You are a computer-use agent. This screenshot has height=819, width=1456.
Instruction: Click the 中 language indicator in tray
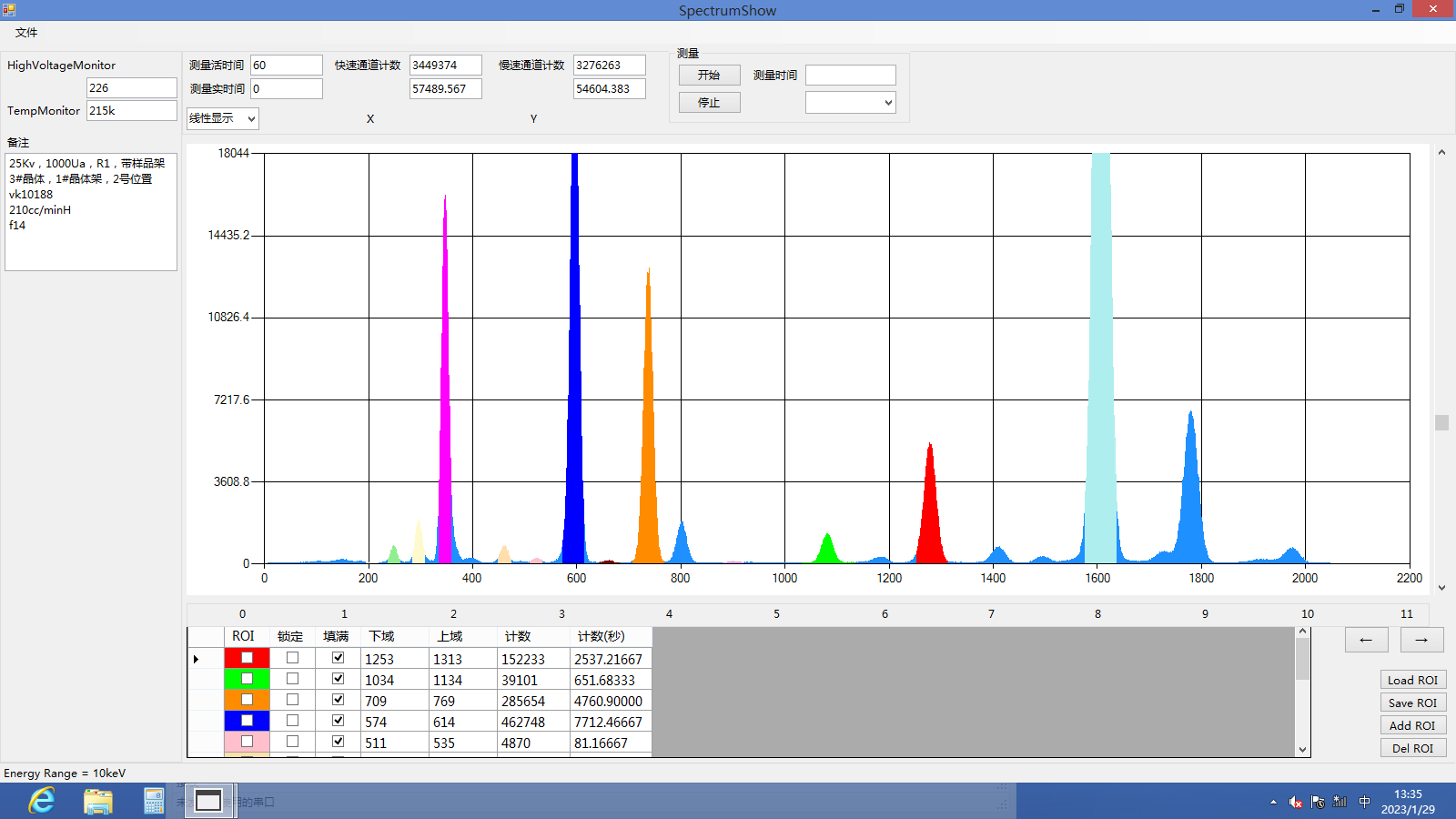[1363, 801]
